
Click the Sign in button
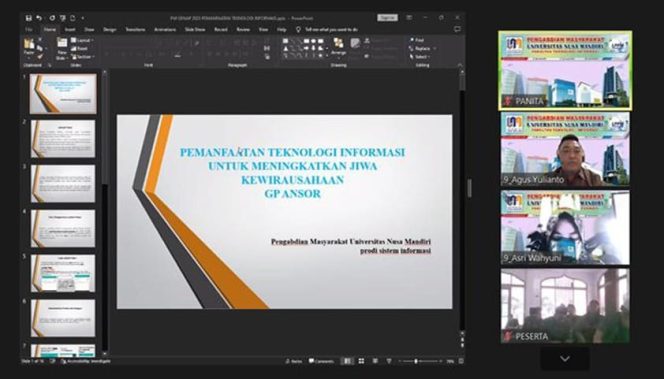click(387, 18)
